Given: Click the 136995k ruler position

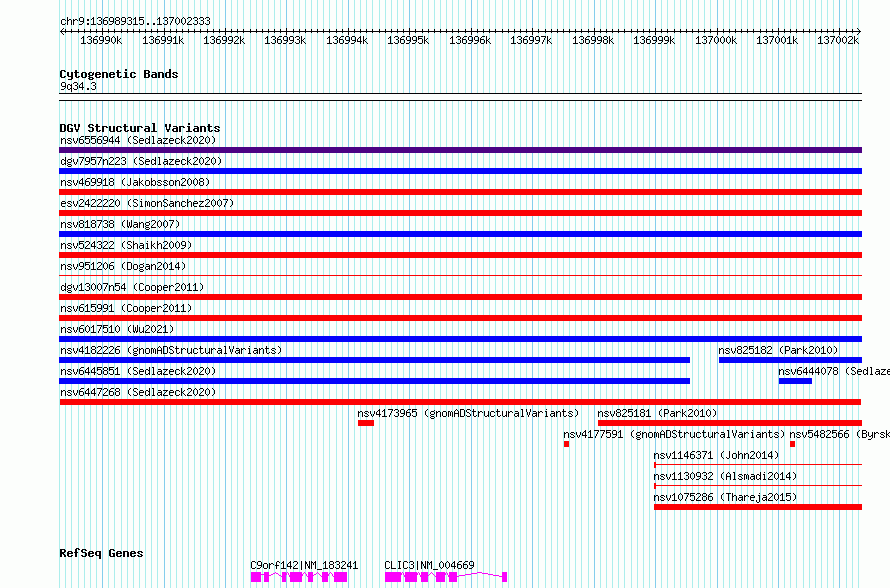Looking at the screenshot, I should [408, 40].
